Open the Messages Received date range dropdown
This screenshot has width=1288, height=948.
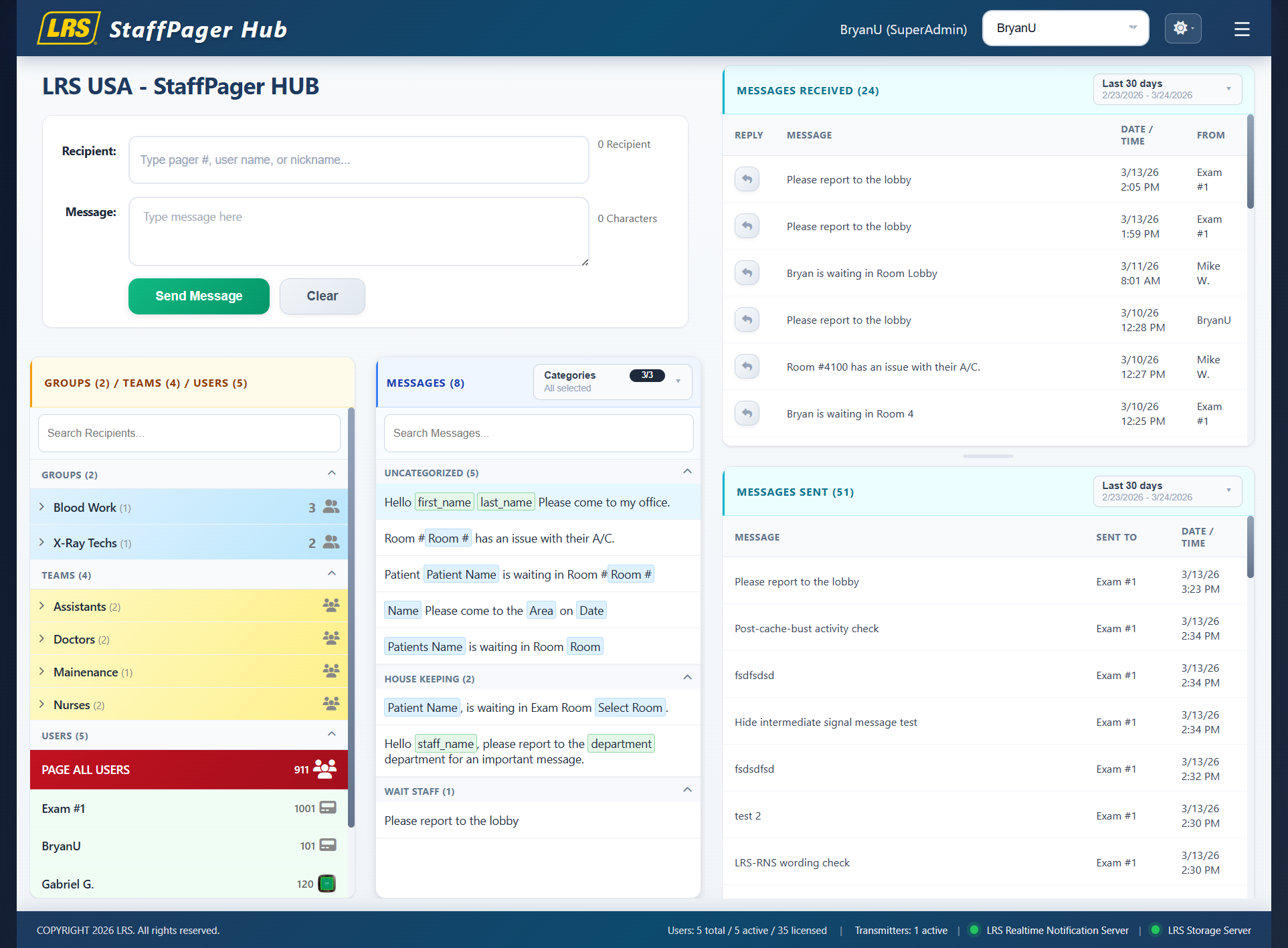coord(1168,89)
